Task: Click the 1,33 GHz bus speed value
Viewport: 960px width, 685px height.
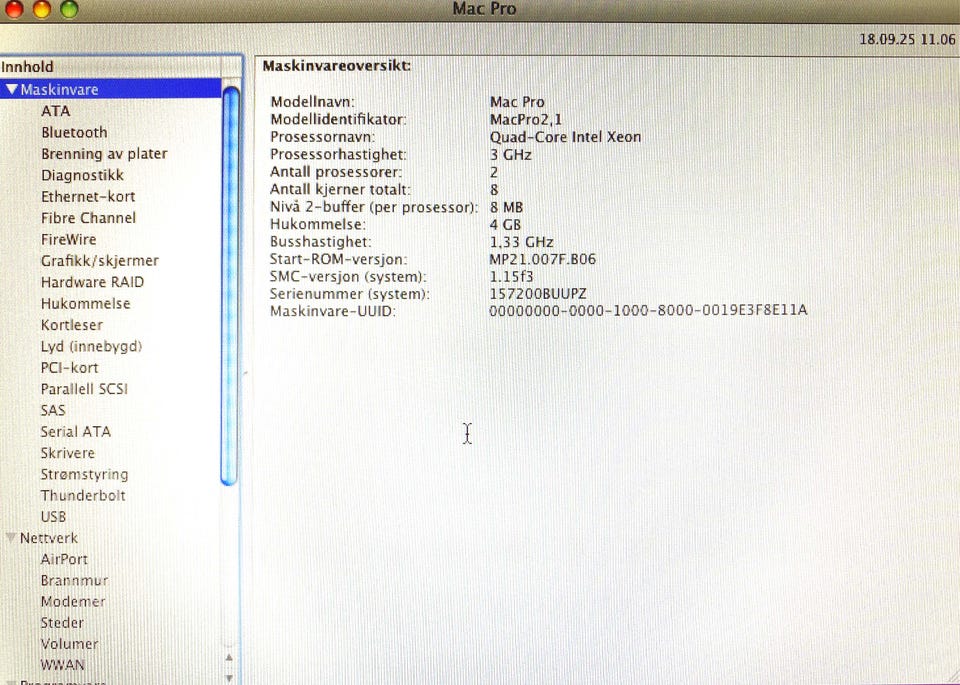Action: click(522, 242)
